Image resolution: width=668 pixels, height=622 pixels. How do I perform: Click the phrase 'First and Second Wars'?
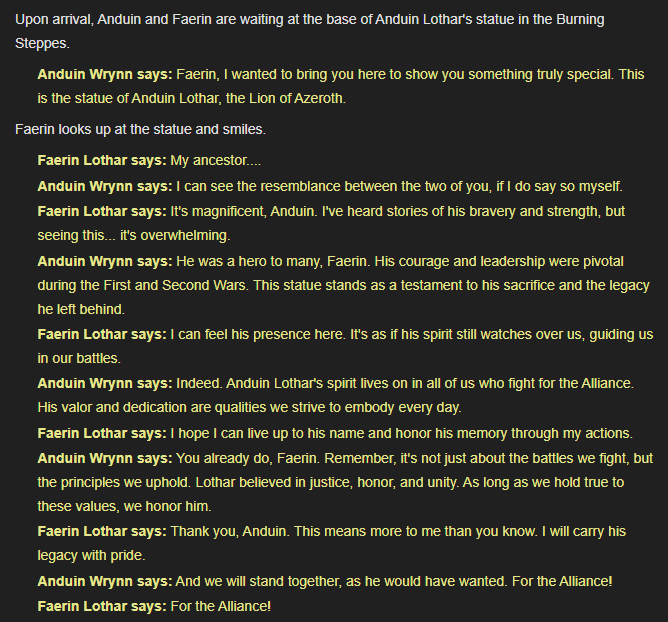[x=175, y=285]
